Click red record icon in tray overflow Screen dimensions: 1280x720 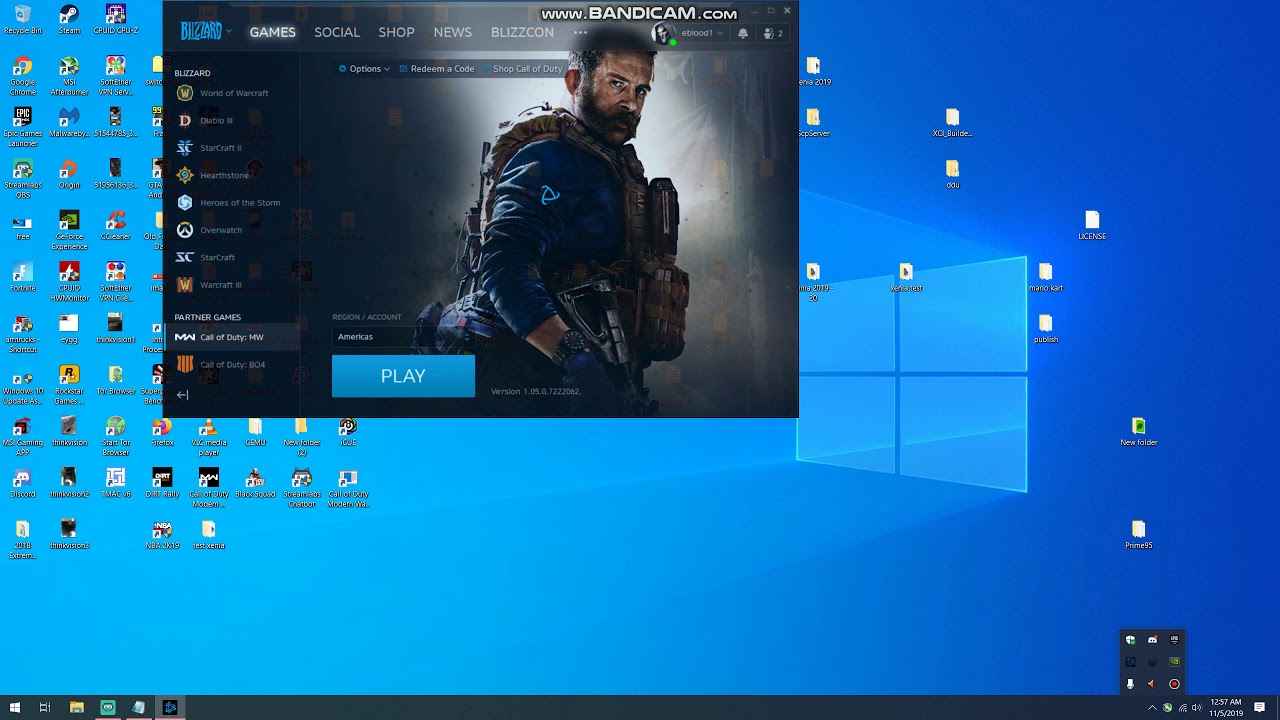(1174, 684)
